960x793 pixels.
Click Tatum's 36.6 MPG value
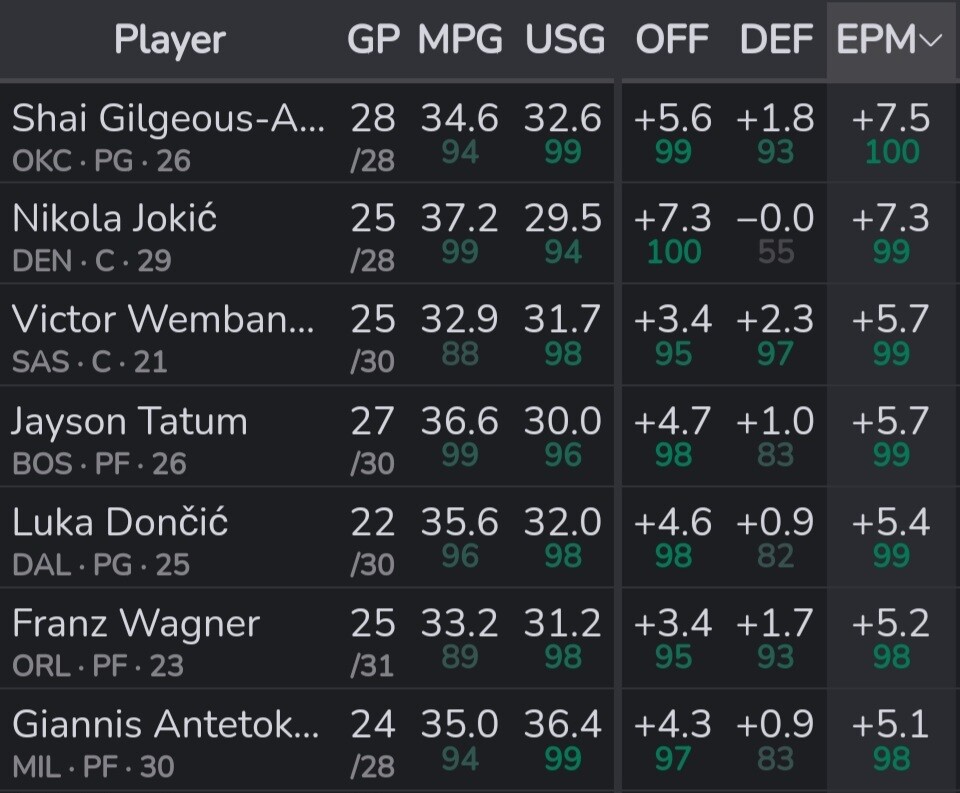[x=459, y=421]
